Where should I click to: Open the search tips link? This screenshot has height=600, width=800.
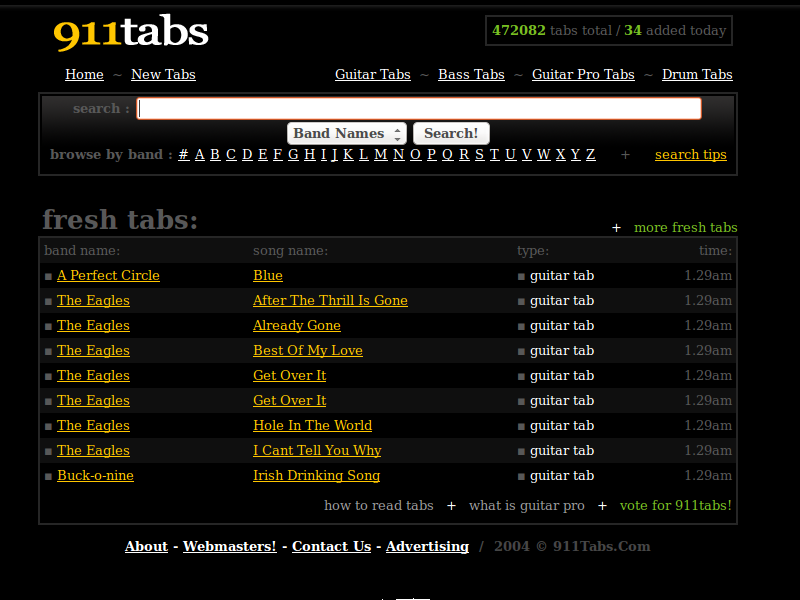click(x=690, y=155)
